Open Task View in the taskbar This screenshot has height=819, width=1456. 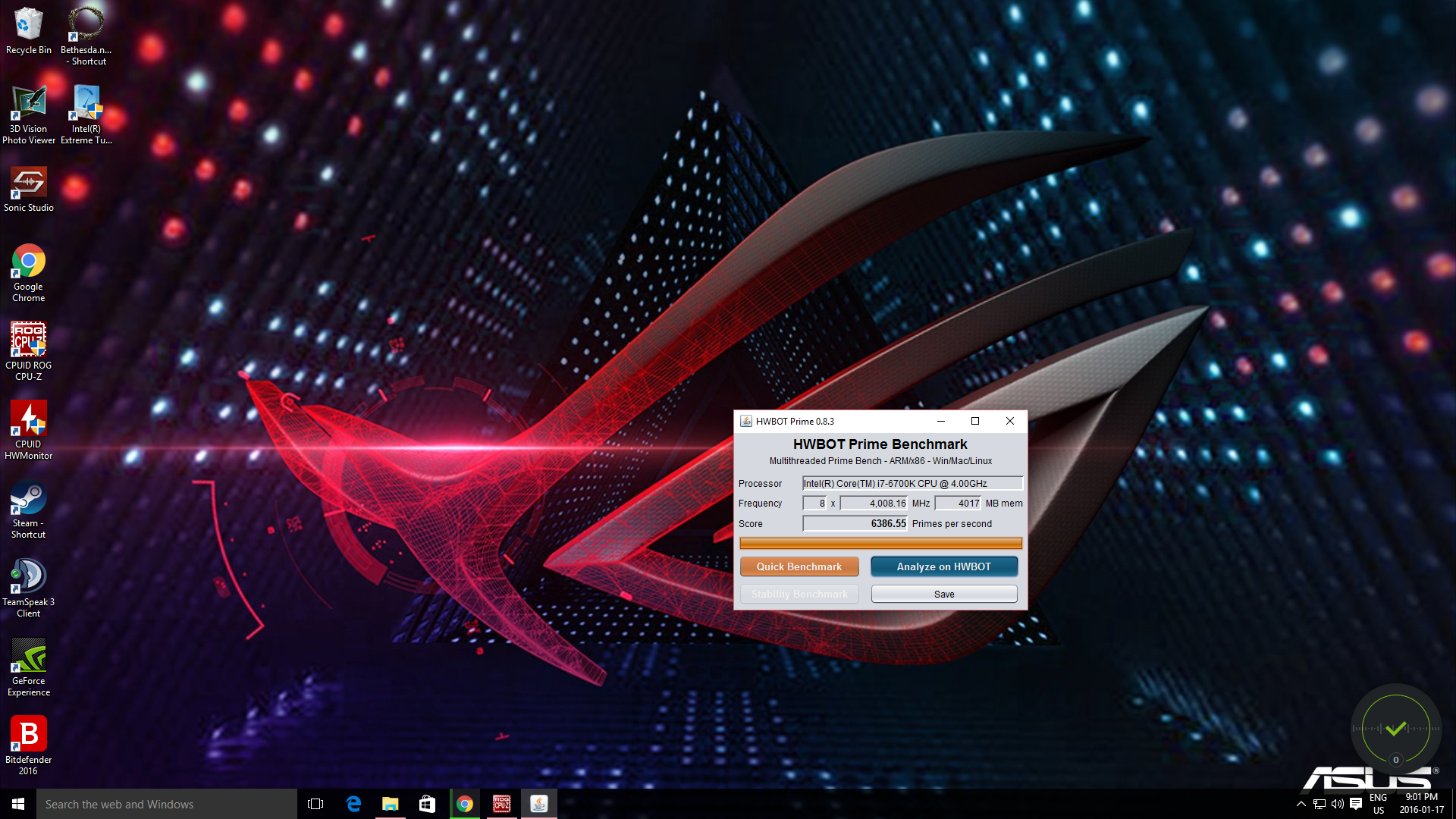pyautogui.click(x=315, y=804)
